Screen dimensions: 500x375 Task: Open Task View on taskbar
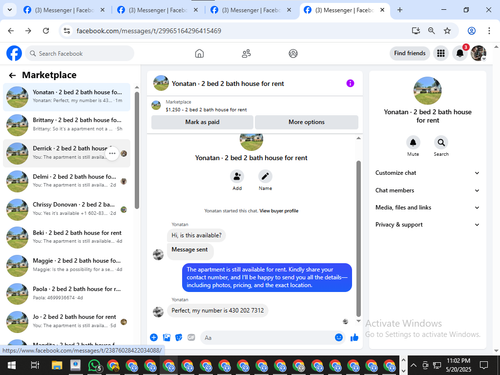pyautogui.click(x=35, y=365)
